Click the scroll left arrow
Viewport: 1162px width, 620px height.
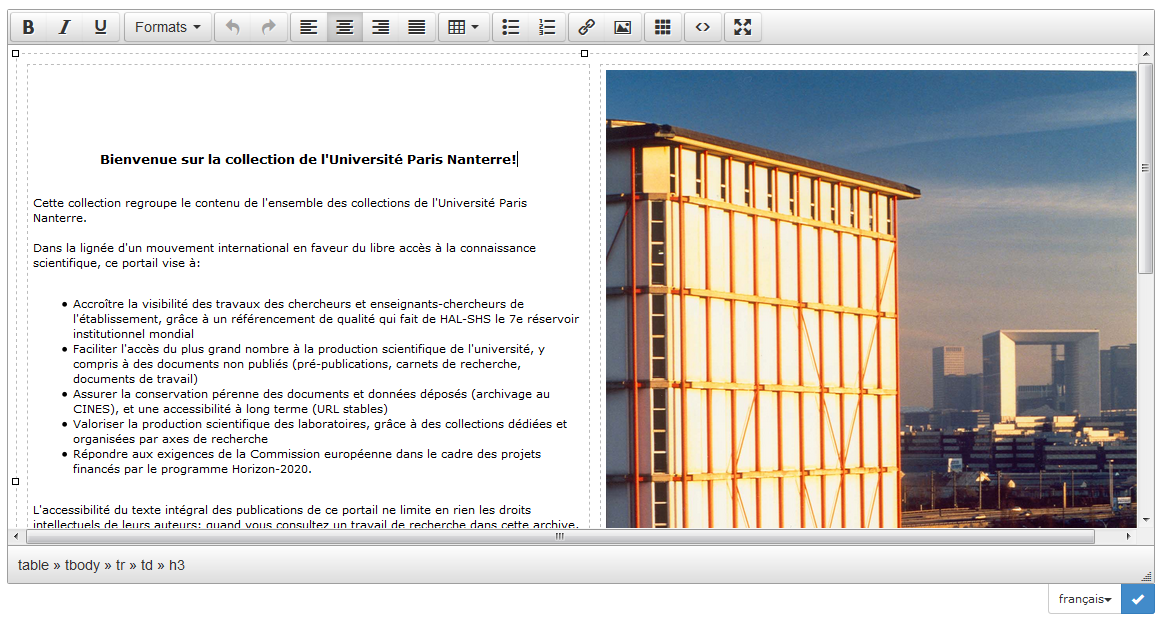16,536
